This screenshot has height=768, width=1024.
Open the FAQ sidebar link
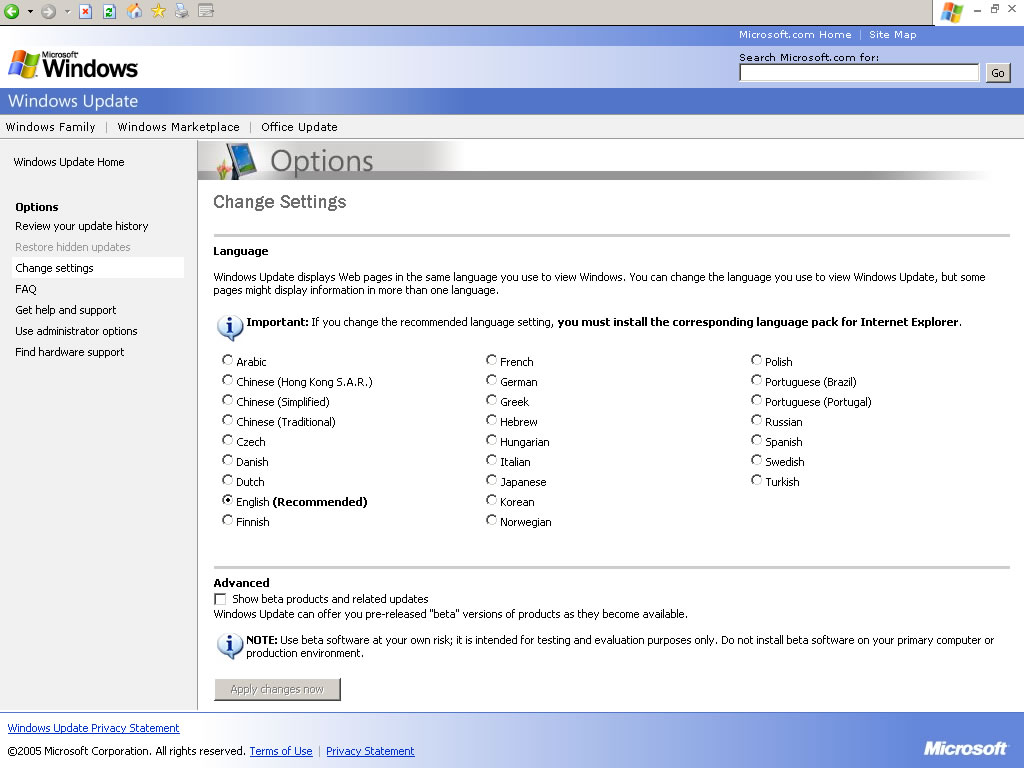click(25, 289)
